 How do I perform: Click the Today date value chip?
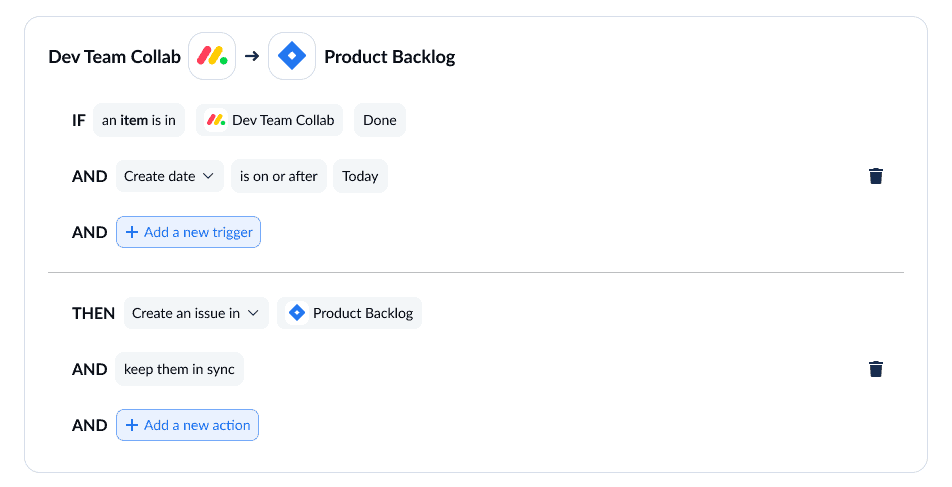[x=360, y=176]
